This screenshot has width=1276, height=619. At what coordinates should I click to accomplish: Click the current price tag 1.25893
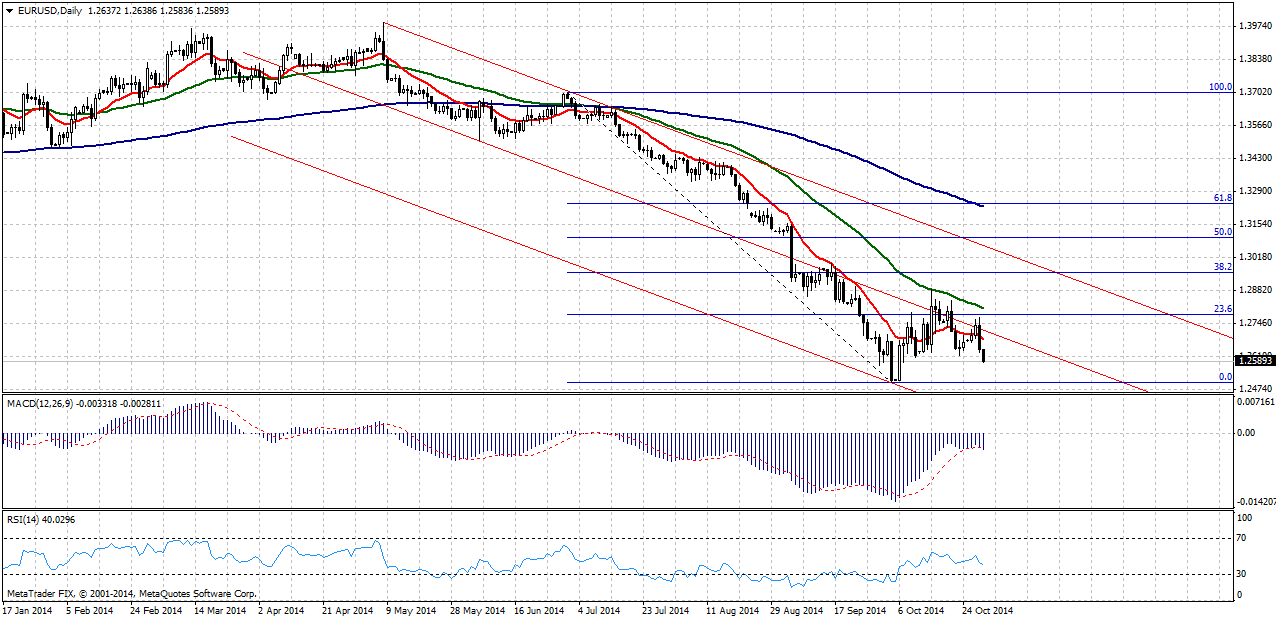click(x=1254, y=360)
